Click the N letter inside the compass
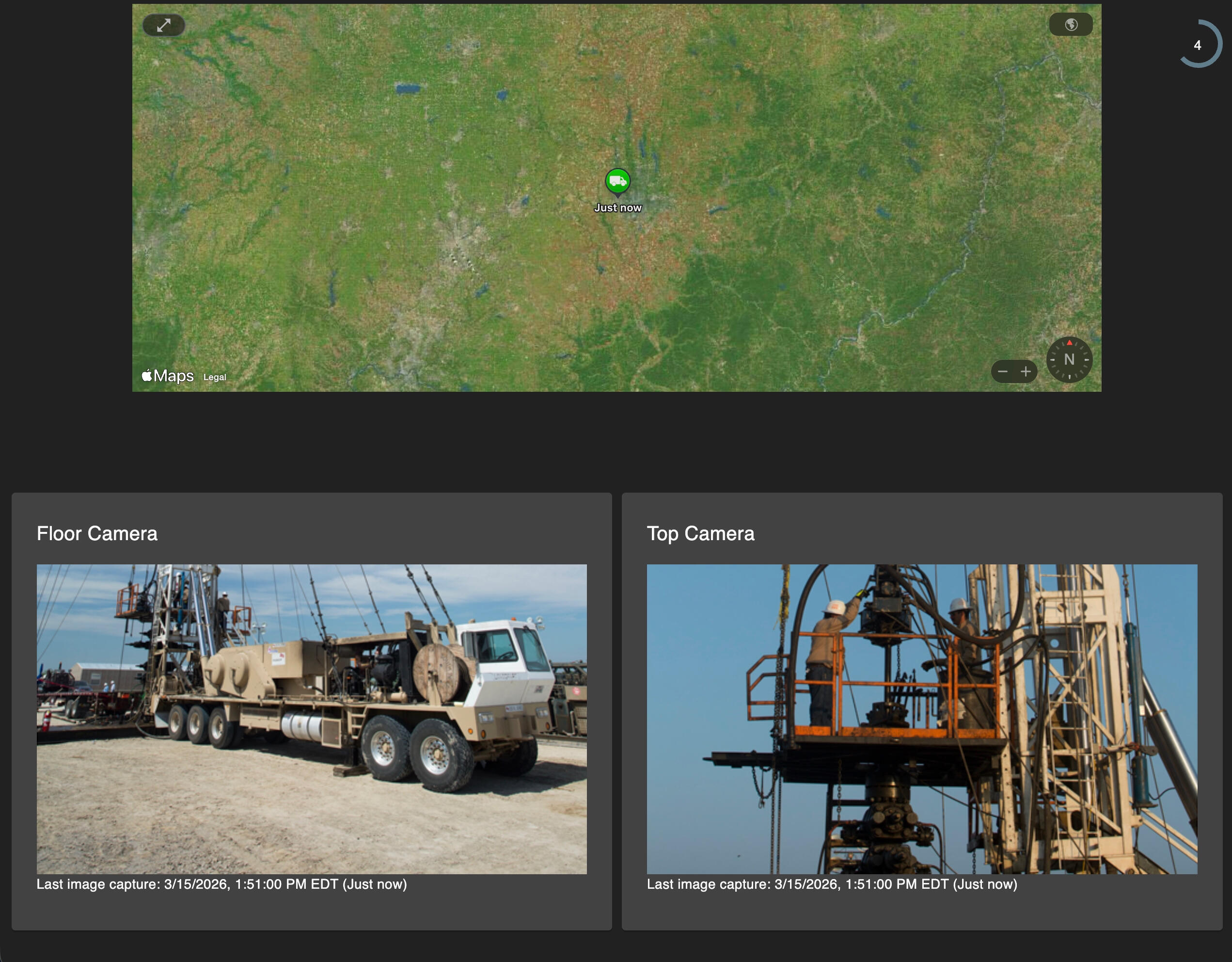Image resolution: width=1232 pixels, height=962 pixels. 1069,359
